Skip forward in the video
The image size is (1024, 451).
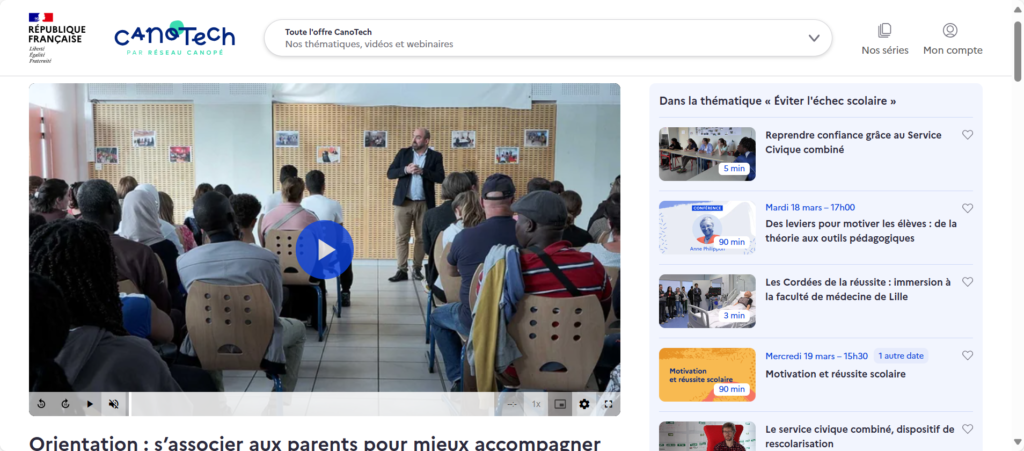65,404
